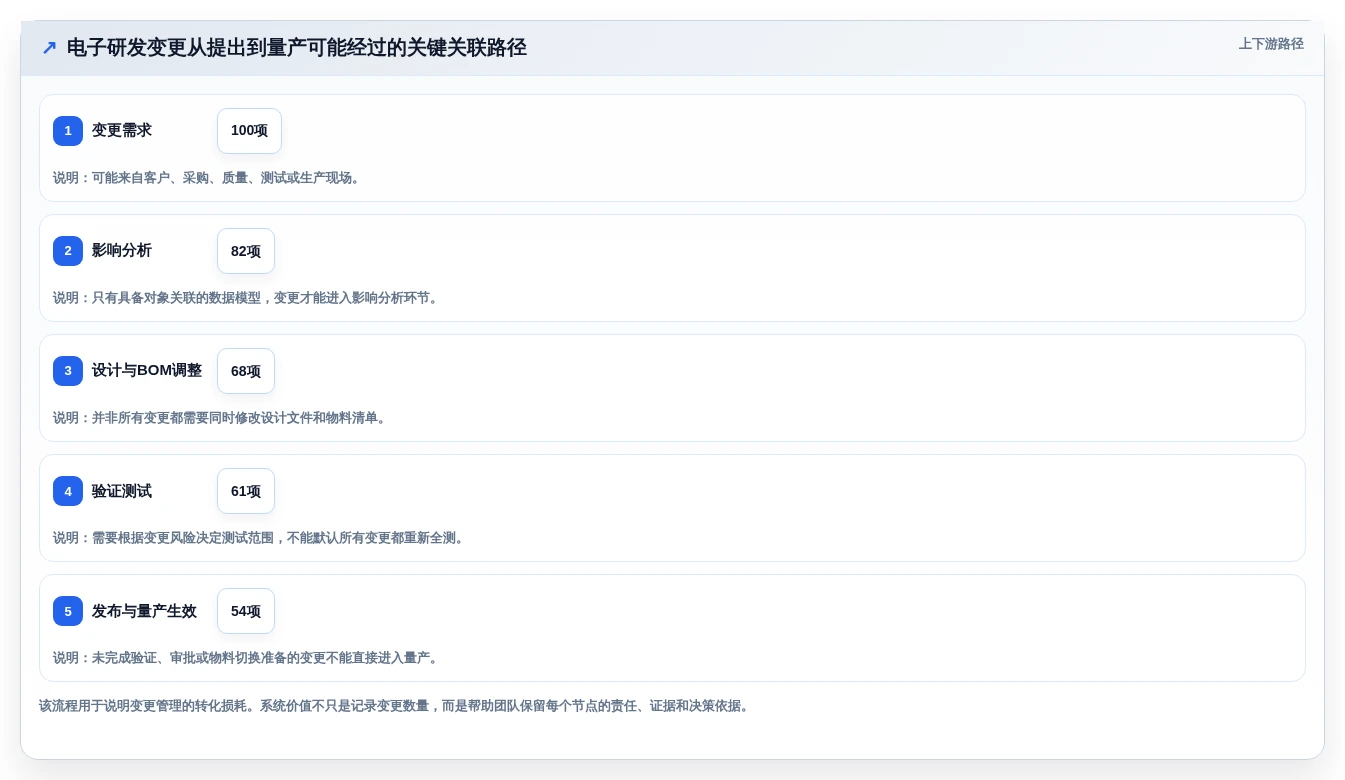The width and height of the screenshot is (1345, 780).
Task: Click the 变更需求 step title
Action: pos(122,131)
